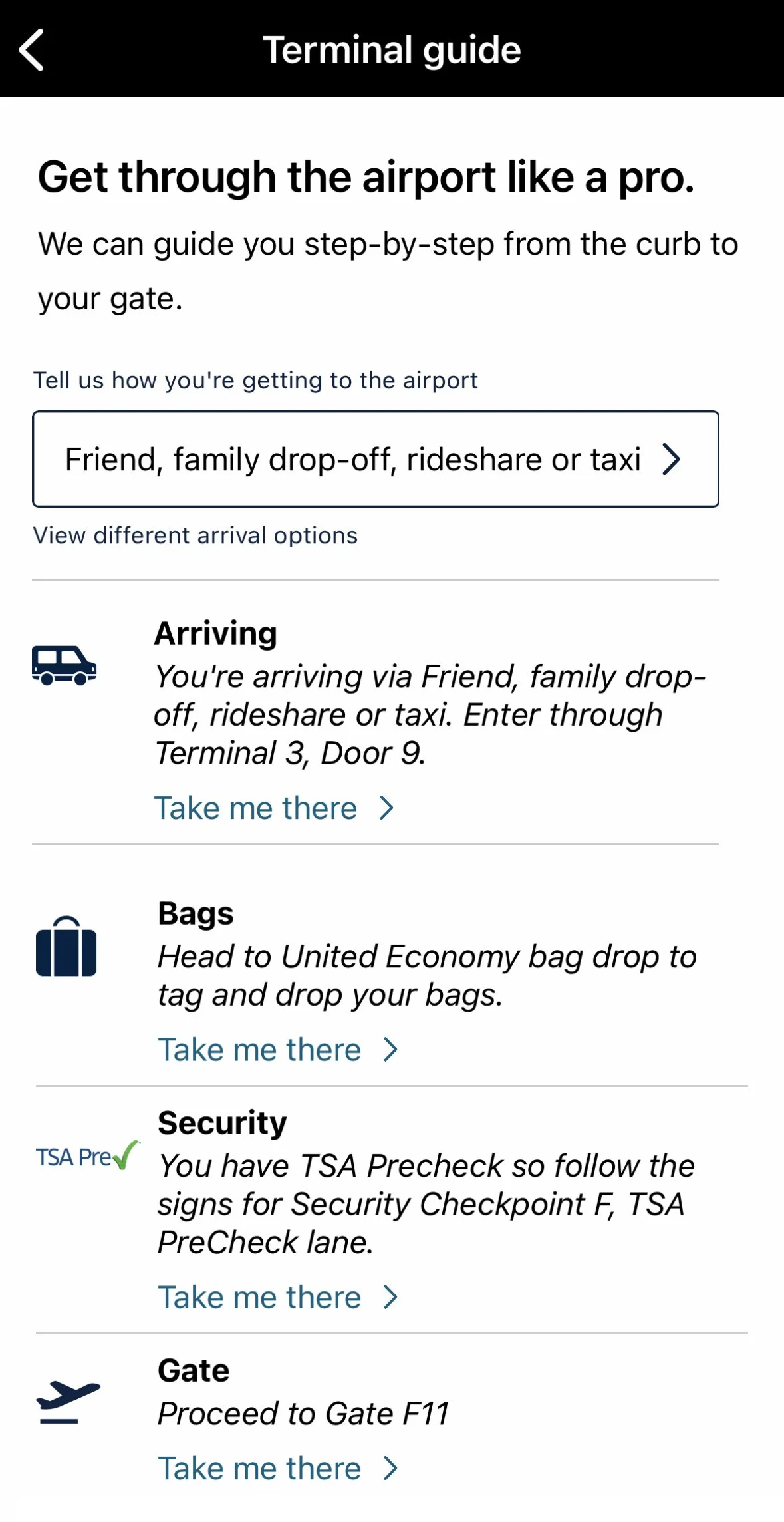Click chevron next to Security Take me there
The image size is (784, 1522).
(390, 1297)
